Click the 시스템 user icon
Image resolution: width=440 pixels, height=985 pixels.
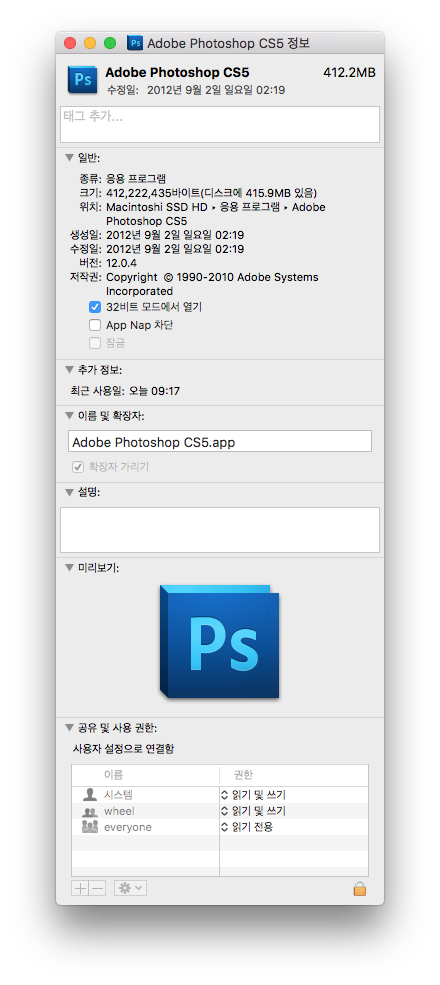(x=90, y=795)
